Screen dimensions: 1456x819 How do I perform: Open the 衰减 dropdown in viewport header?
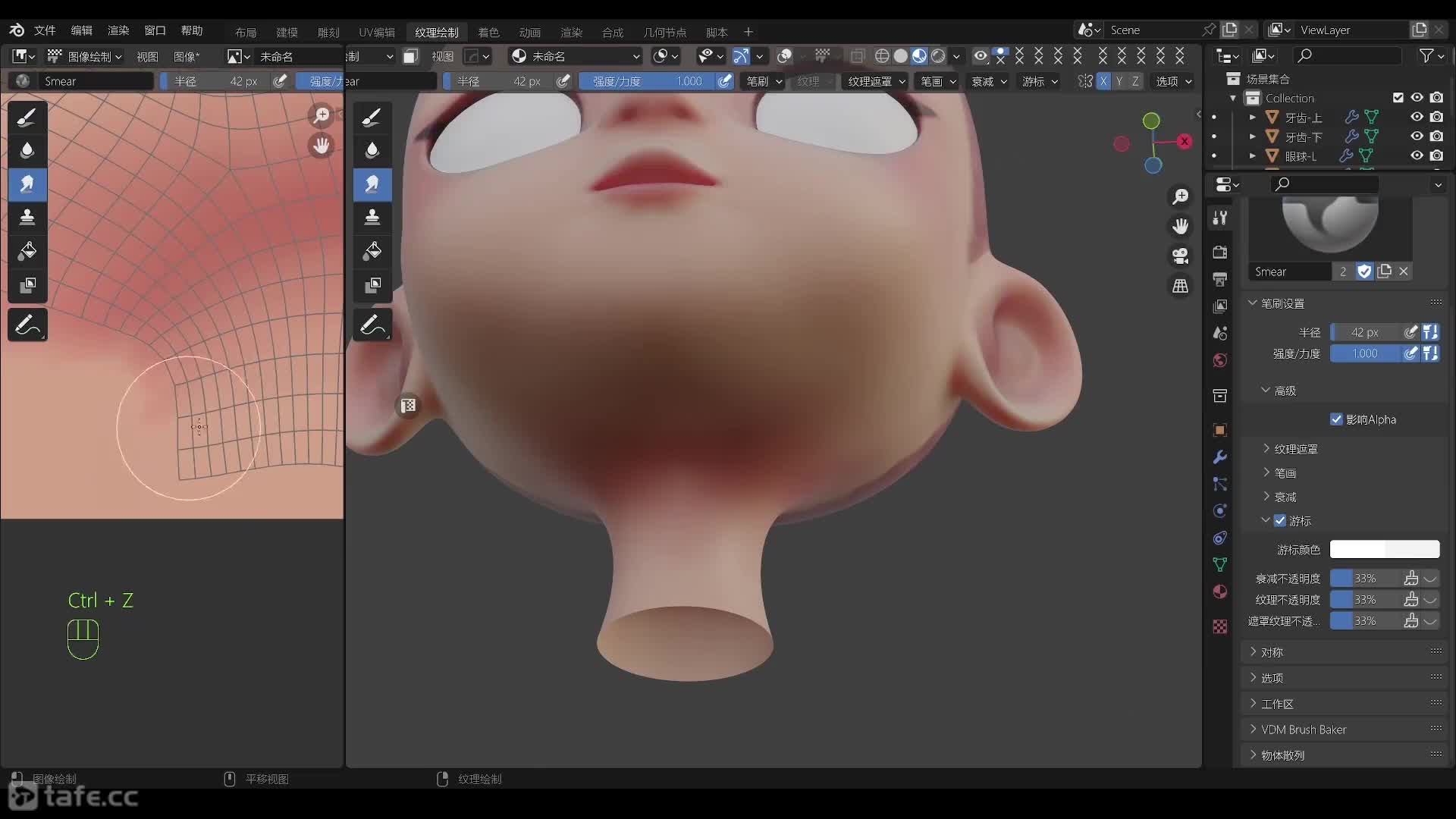click(x=989, y=81)
